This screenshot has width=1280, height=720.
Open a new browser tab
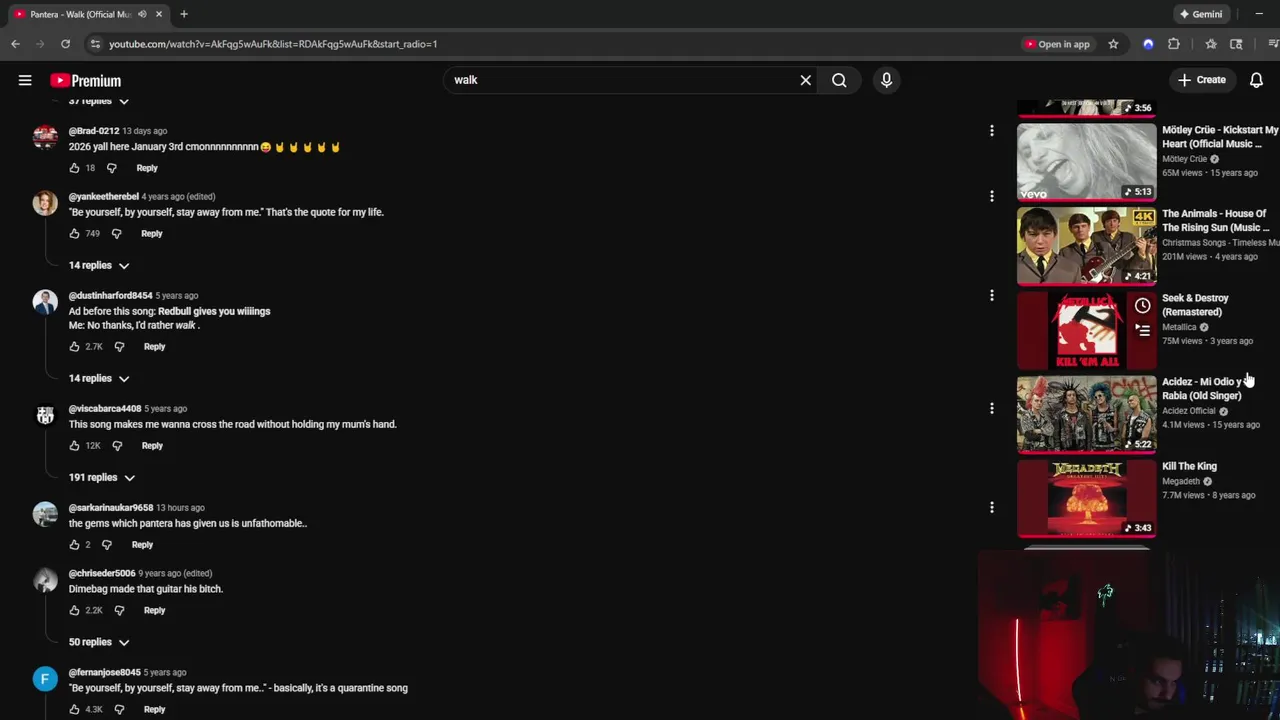point(184,14)
